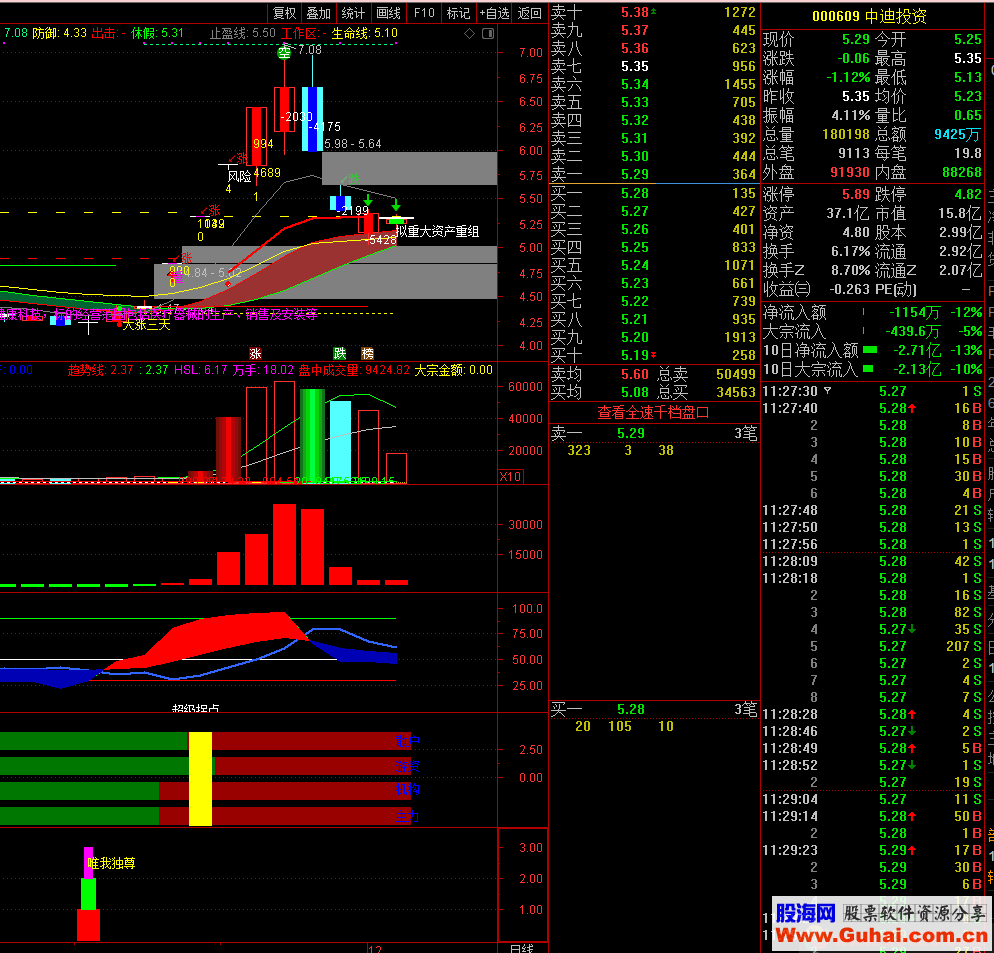Click the 总买 value 34563
The height and width of the screenshot is (953, 994).
click(736, 392)
